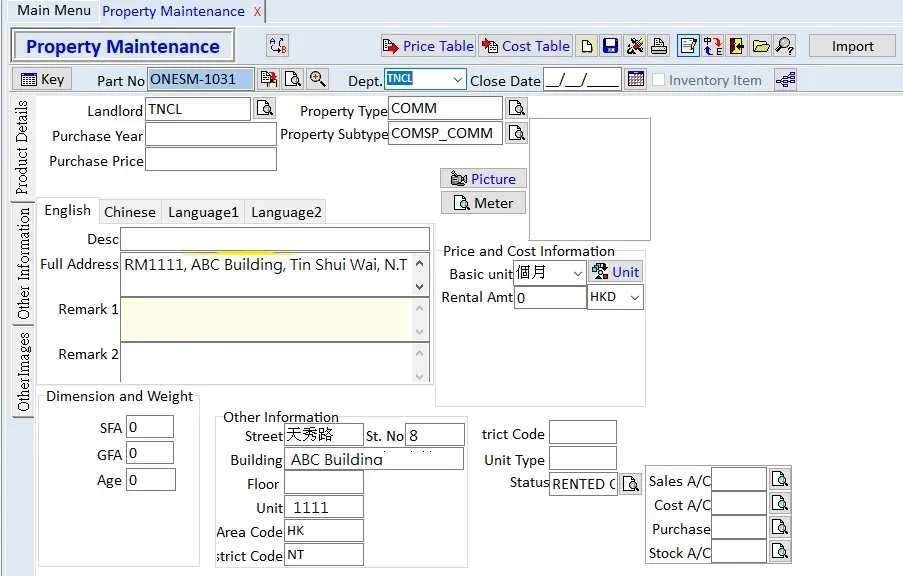Expand the Dept. dropdown

[x=457, y=79]
